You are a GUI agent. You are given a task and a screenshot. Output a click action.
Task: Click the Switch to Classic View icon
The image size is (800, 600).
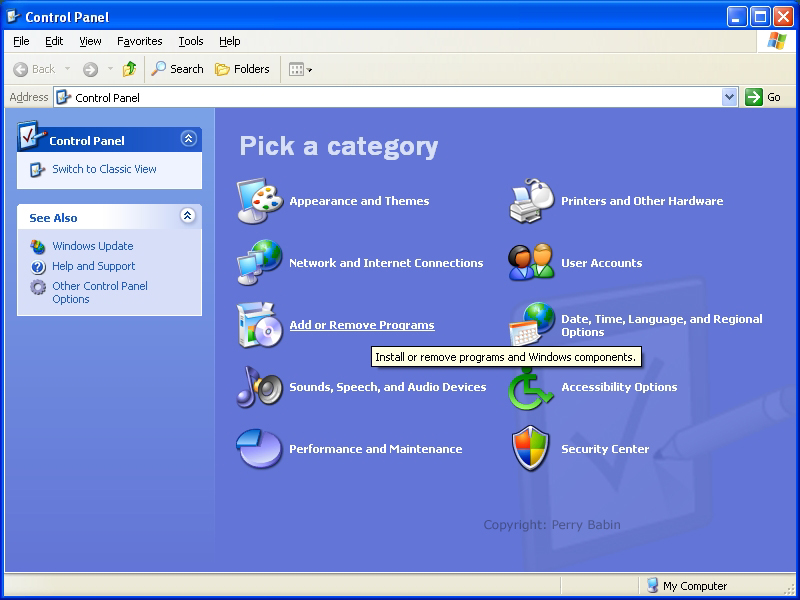point(37,169)
